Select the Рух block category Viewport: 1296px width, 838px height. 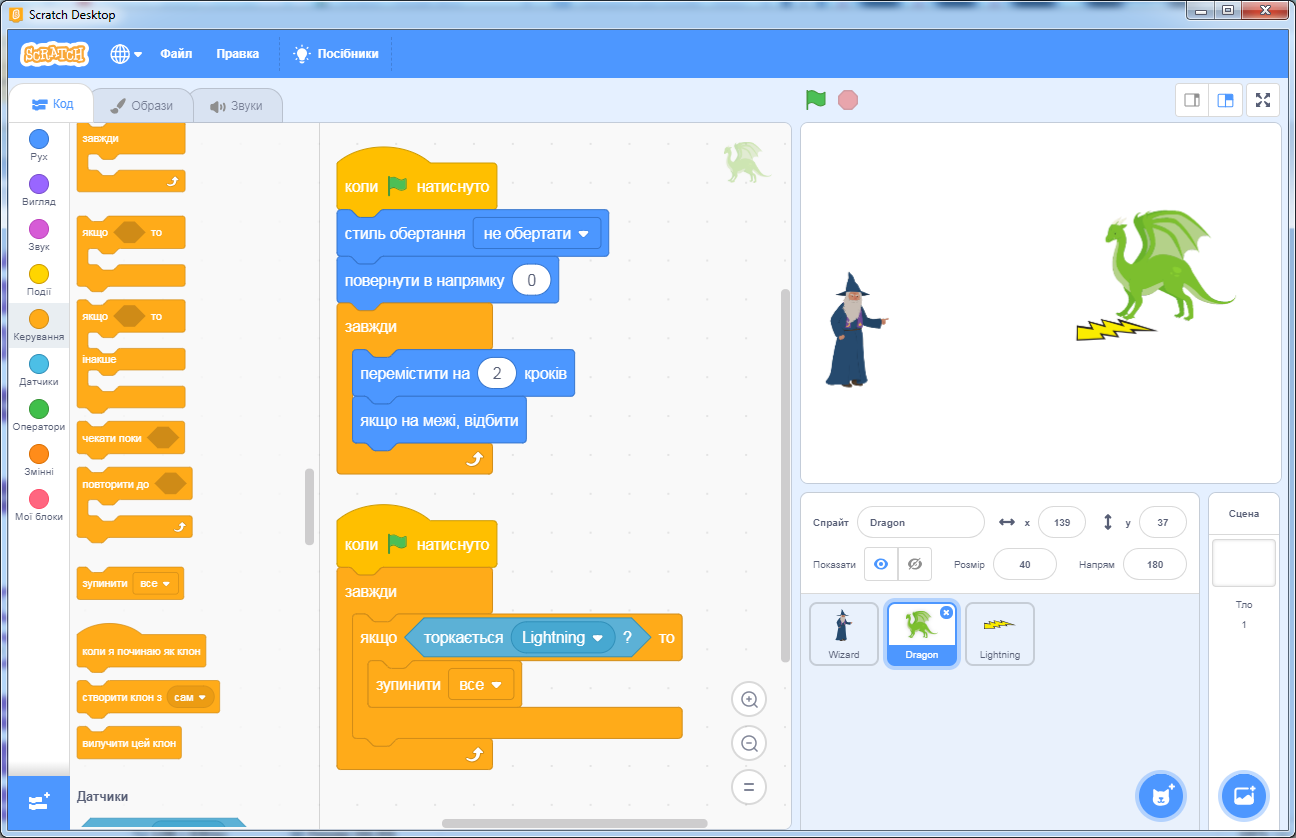point(39,145)
